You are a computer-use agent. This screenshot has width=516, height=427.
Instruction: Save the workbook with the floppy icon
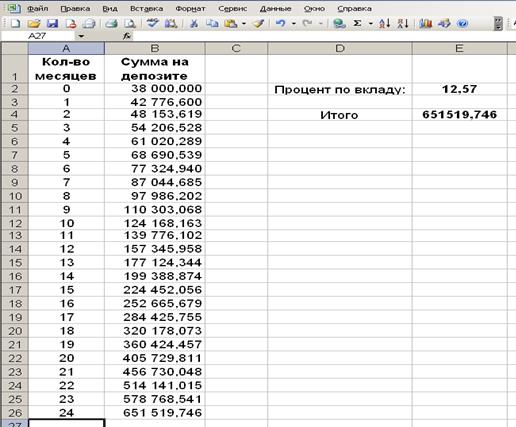tap(52, 24)
